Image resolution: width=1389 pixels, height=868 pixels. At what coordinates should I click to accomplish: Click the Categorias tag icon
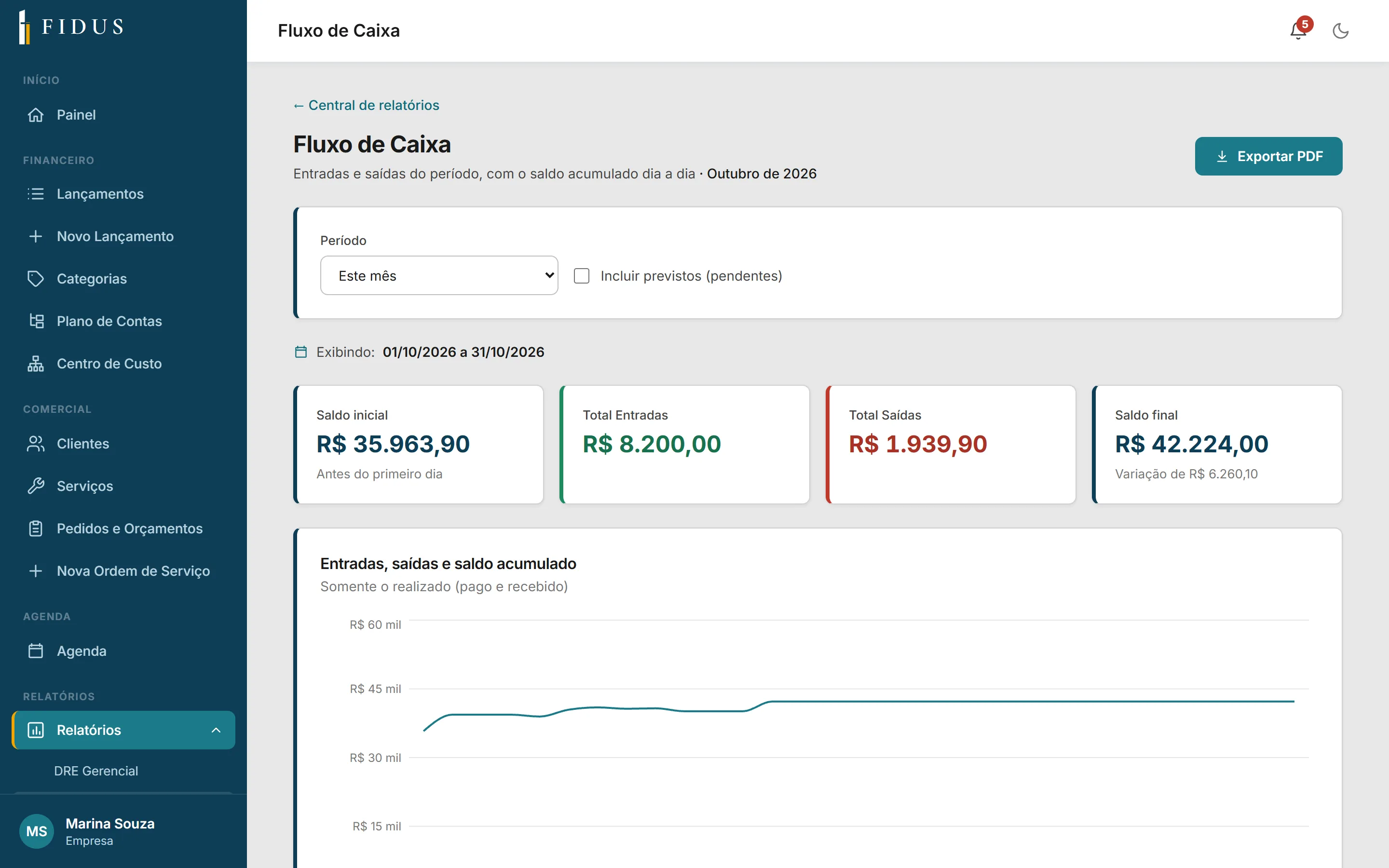coord(36,279)
